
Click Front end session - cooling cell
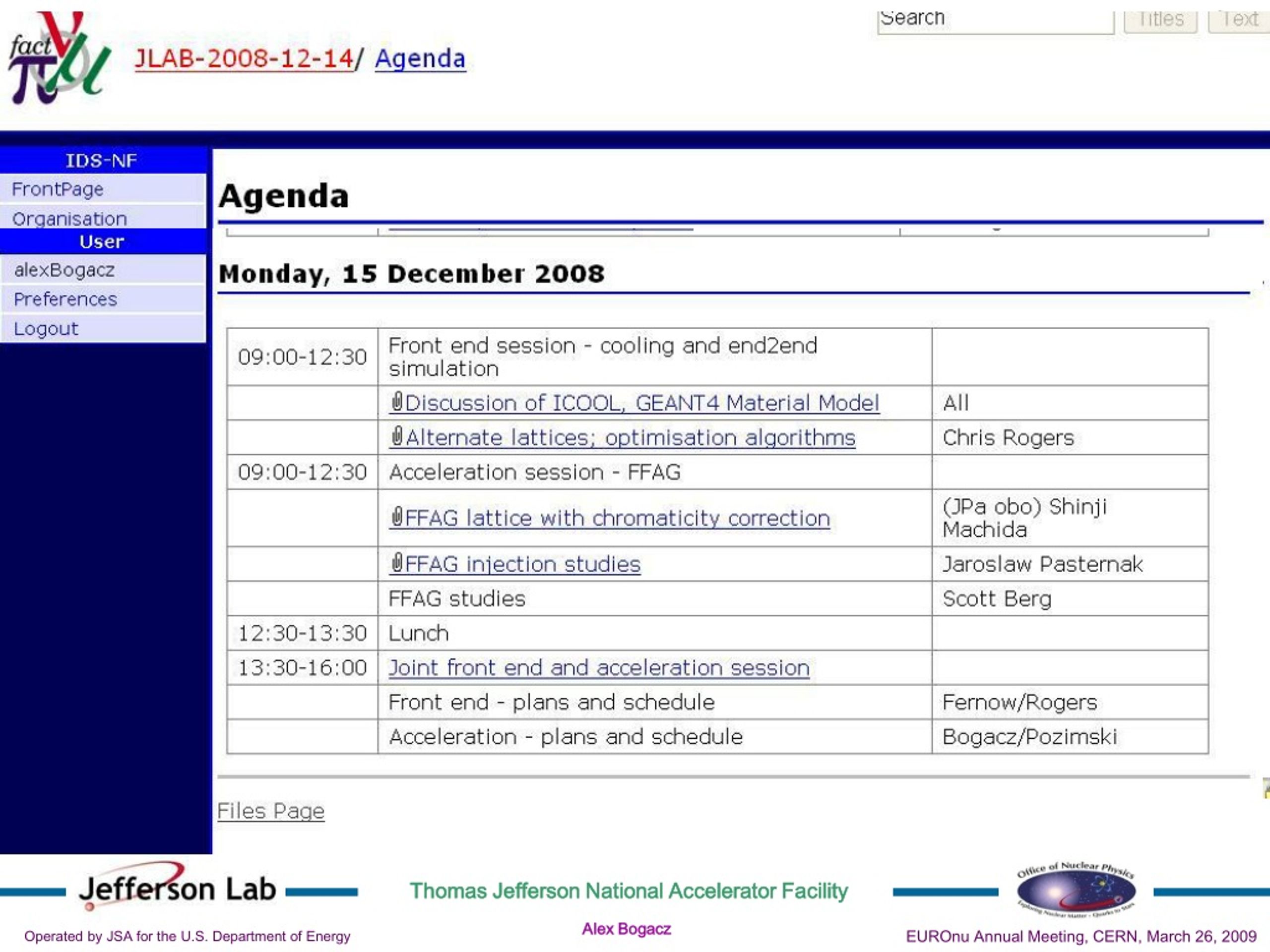pos(654,357)
